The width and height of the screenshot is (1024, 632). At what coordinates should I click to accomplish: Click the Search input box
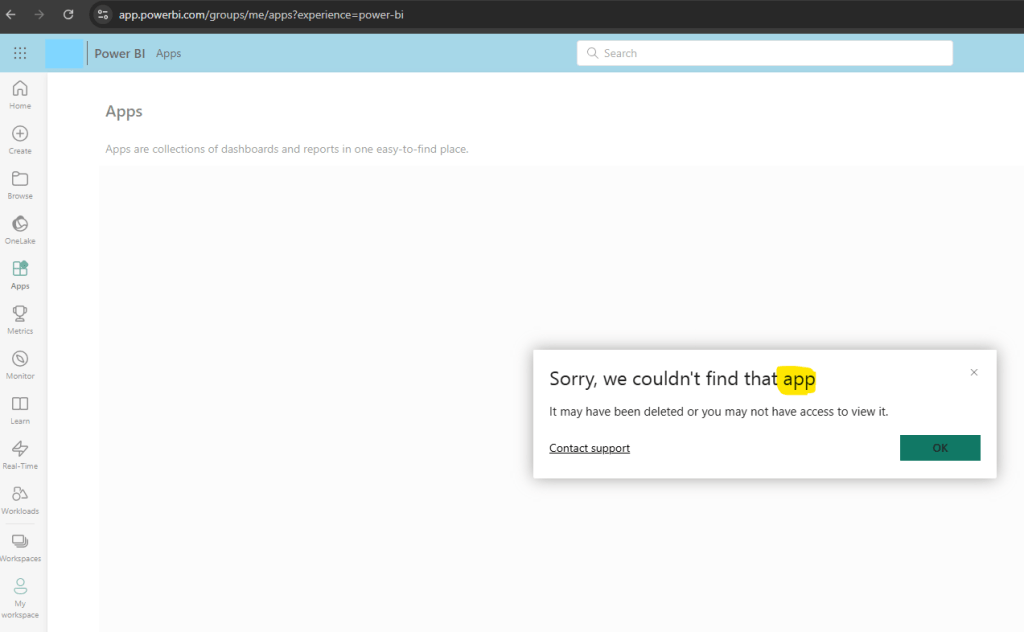tap(765, 53)
